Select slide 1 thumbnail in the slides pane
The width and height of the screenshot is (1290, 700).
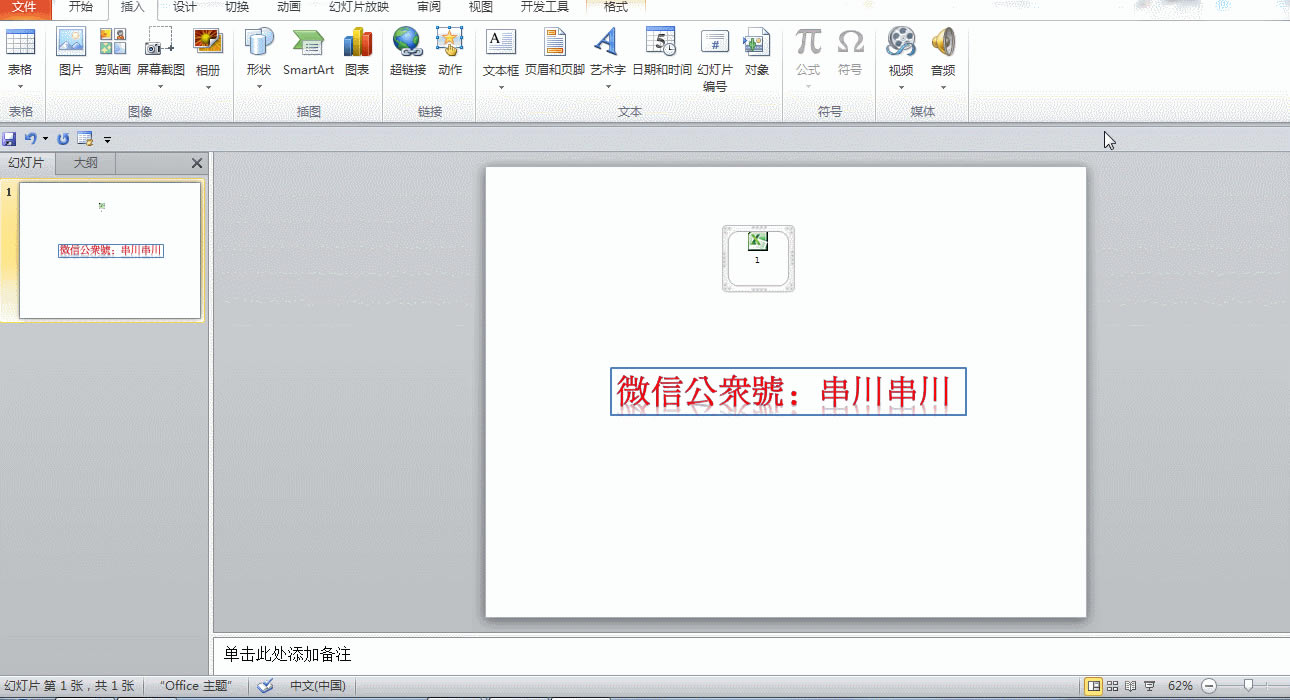tap(110, 250)
